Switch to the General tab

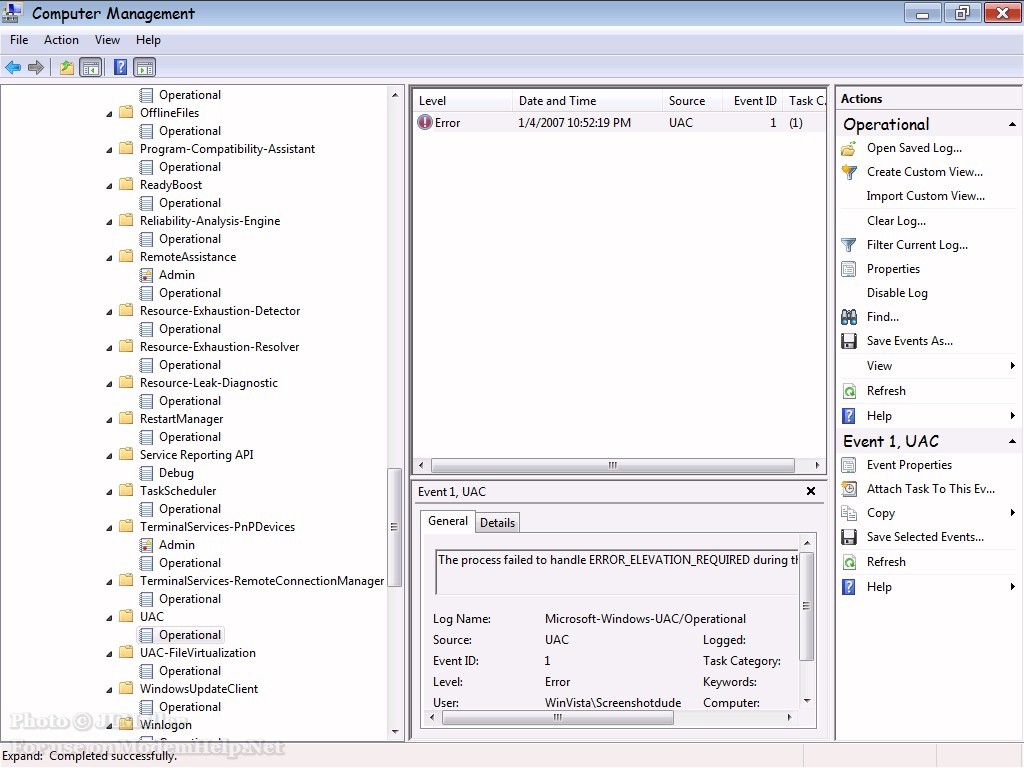(447, 521)
